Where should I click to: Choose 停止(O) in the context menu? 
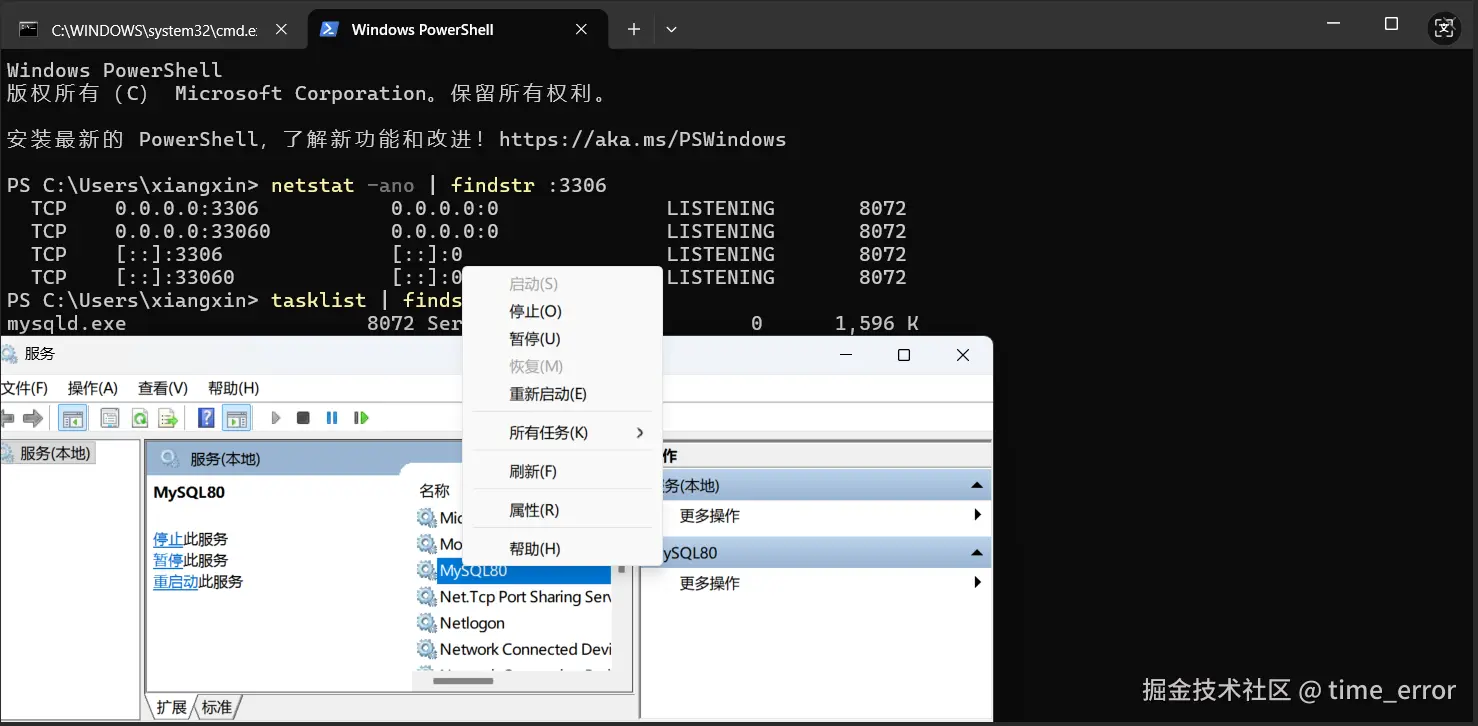pyautogui.click(x=561, y=312)
